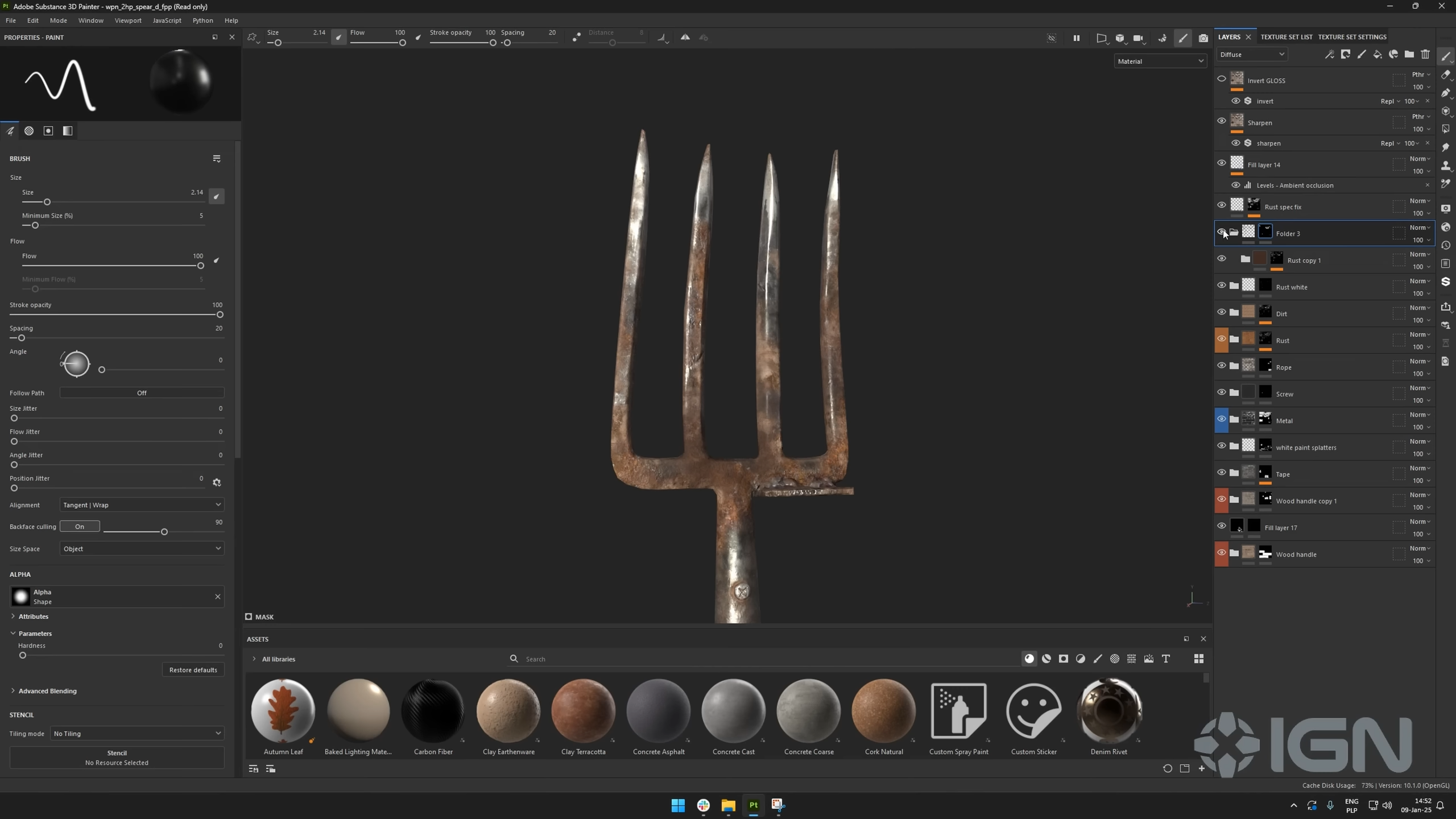Select the Eraser tool in right toolbar
This screenshot has height=819, width=1456.
1446,75
